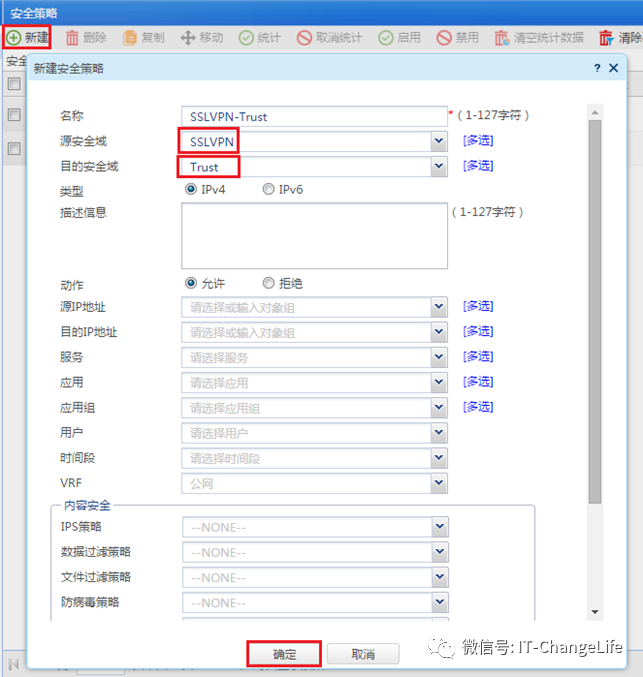Click the 新建 (New) toolbar button
The width and height of the screenshot is (643, 677).
27,38
